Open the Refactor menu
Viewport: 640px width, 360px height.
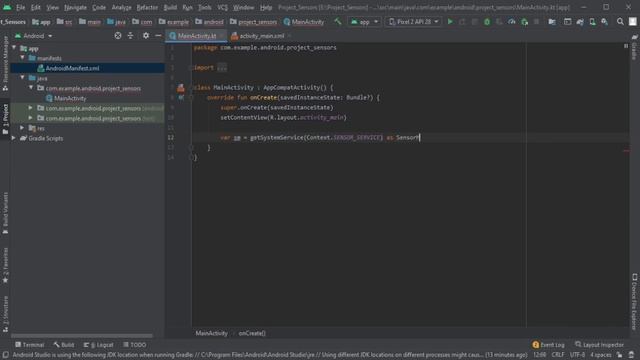[147, 7]
